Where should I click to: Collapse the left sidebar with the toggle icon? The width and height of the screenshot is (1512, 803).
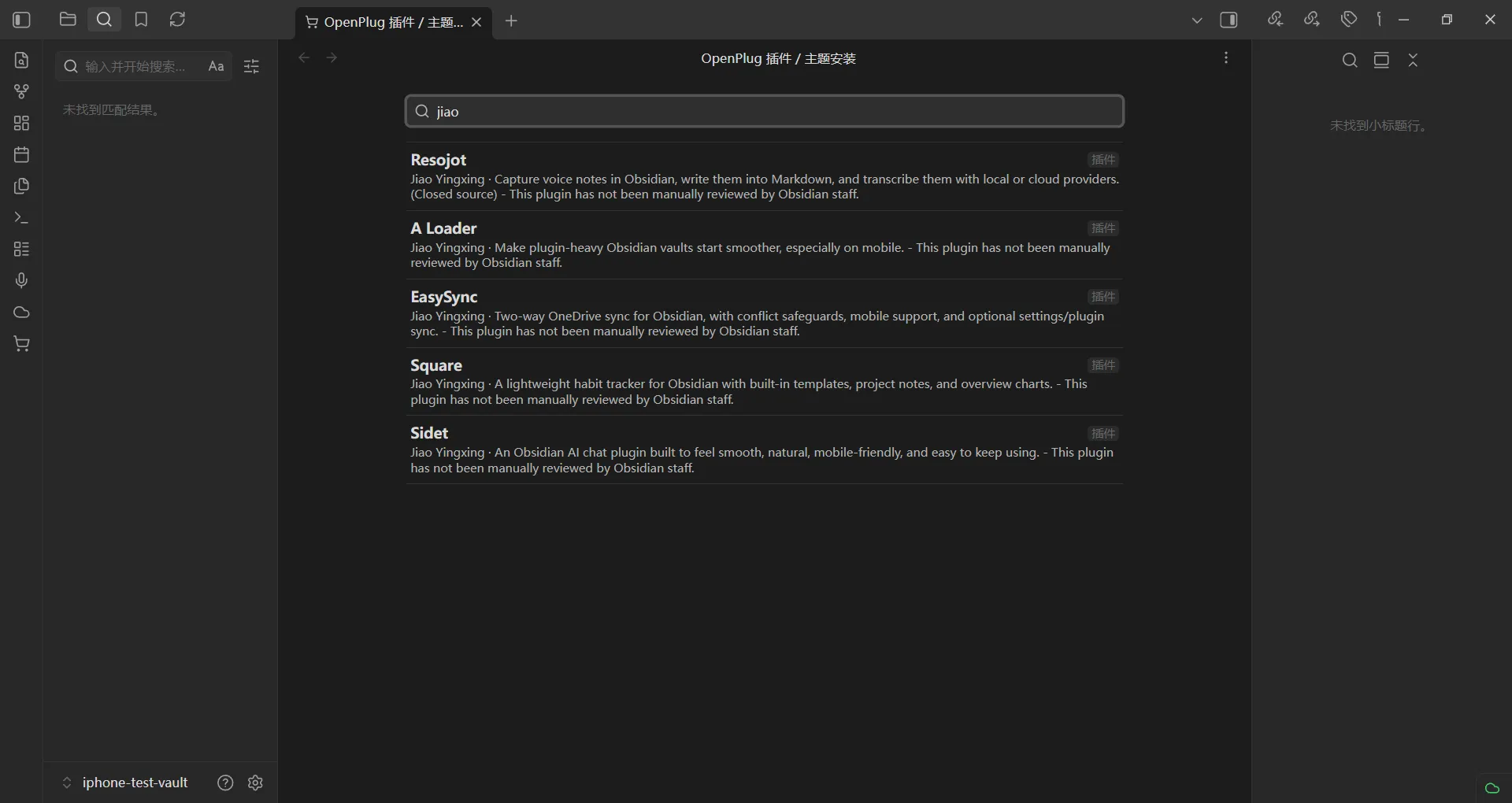21,20
